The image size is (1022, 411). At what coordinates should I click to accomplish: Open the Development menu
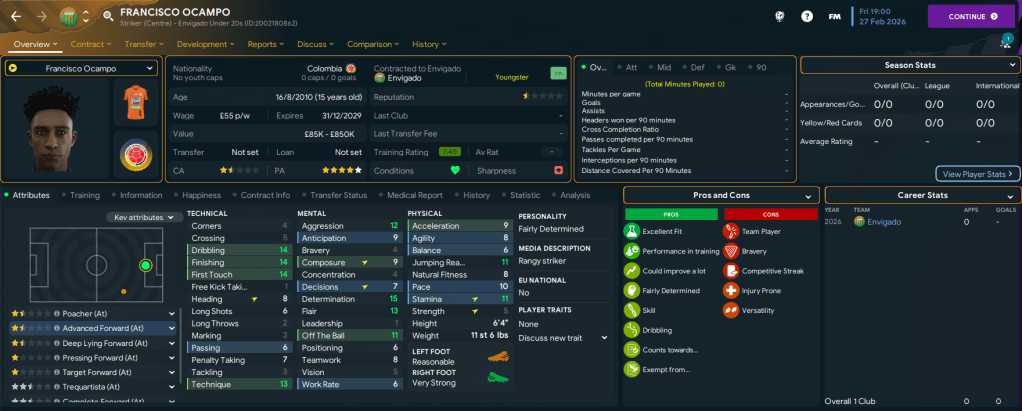point(205,44)
